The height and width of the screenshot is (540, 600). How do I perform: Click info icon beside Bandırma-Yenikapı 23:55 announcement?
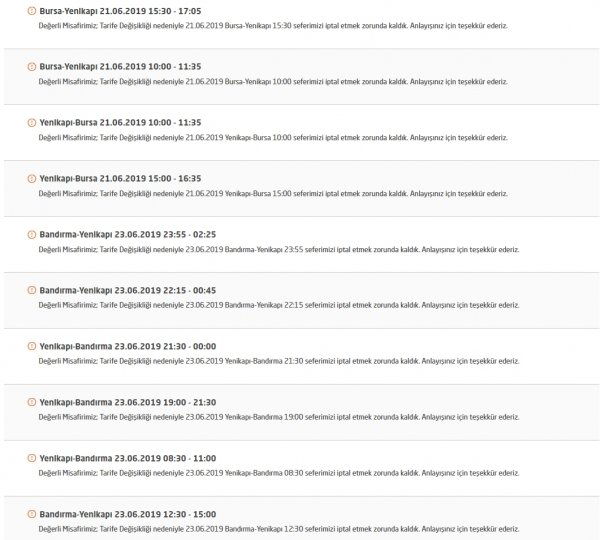(32, 235)
